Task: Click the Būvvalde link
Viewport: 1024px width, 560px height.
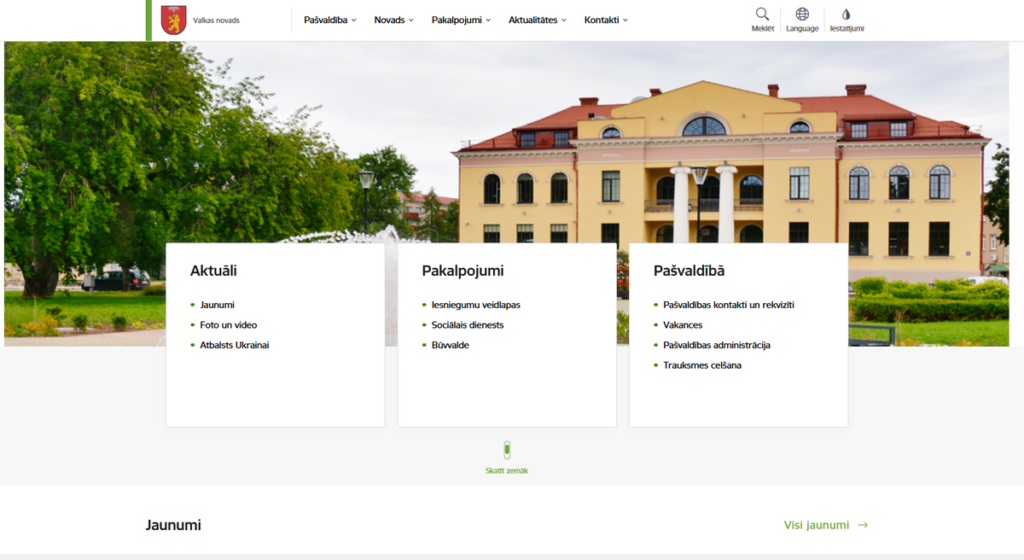Action: tap(450, 345)
